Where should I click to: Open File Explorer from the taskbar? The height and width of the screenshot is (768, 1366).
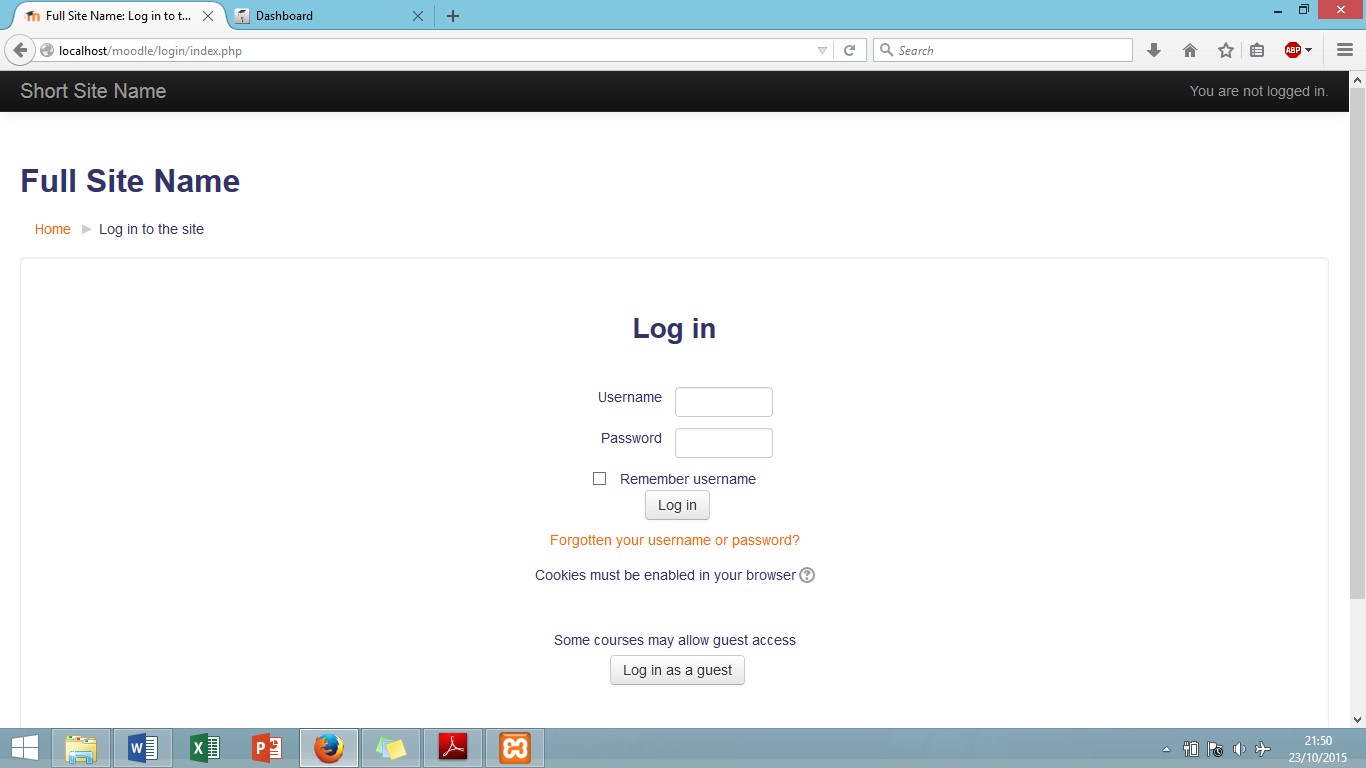point(81,748)
